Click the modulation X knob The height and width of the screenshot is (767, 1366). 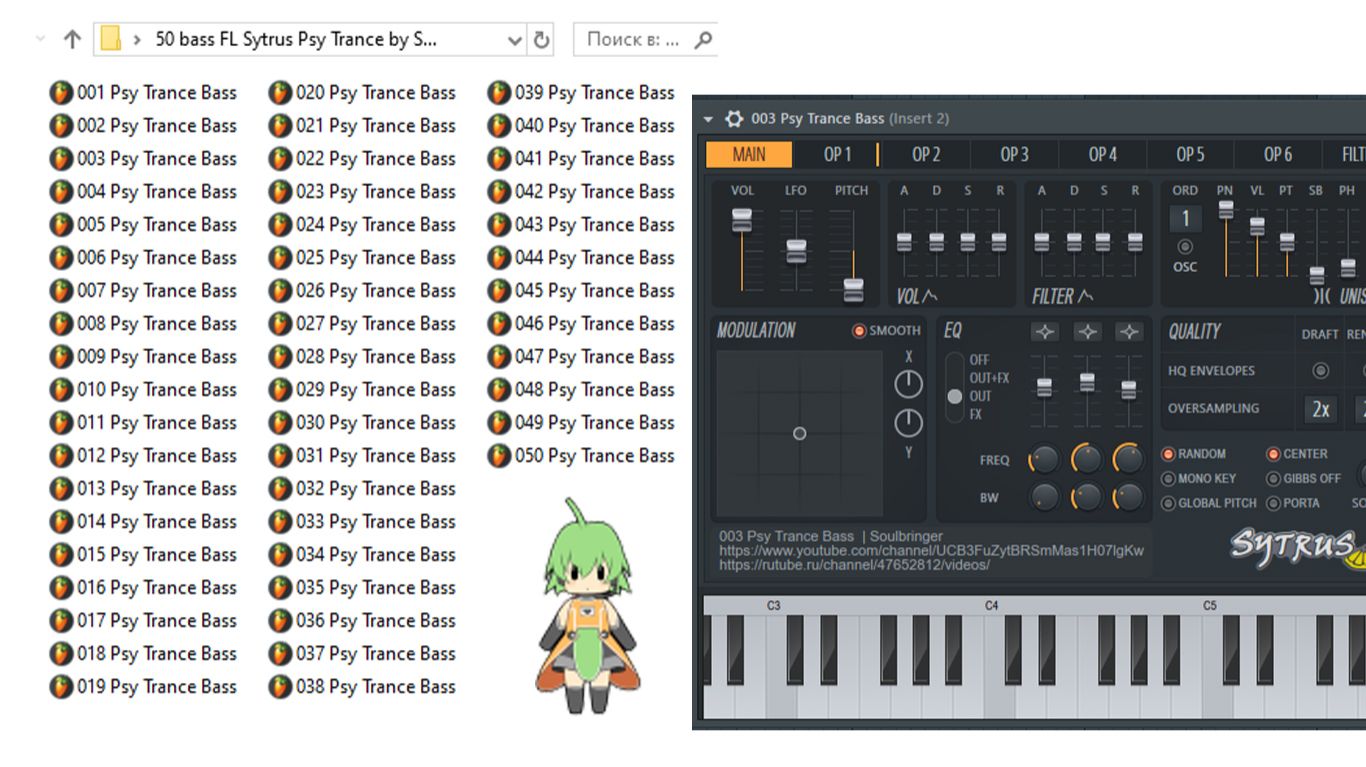click(908, 384)
